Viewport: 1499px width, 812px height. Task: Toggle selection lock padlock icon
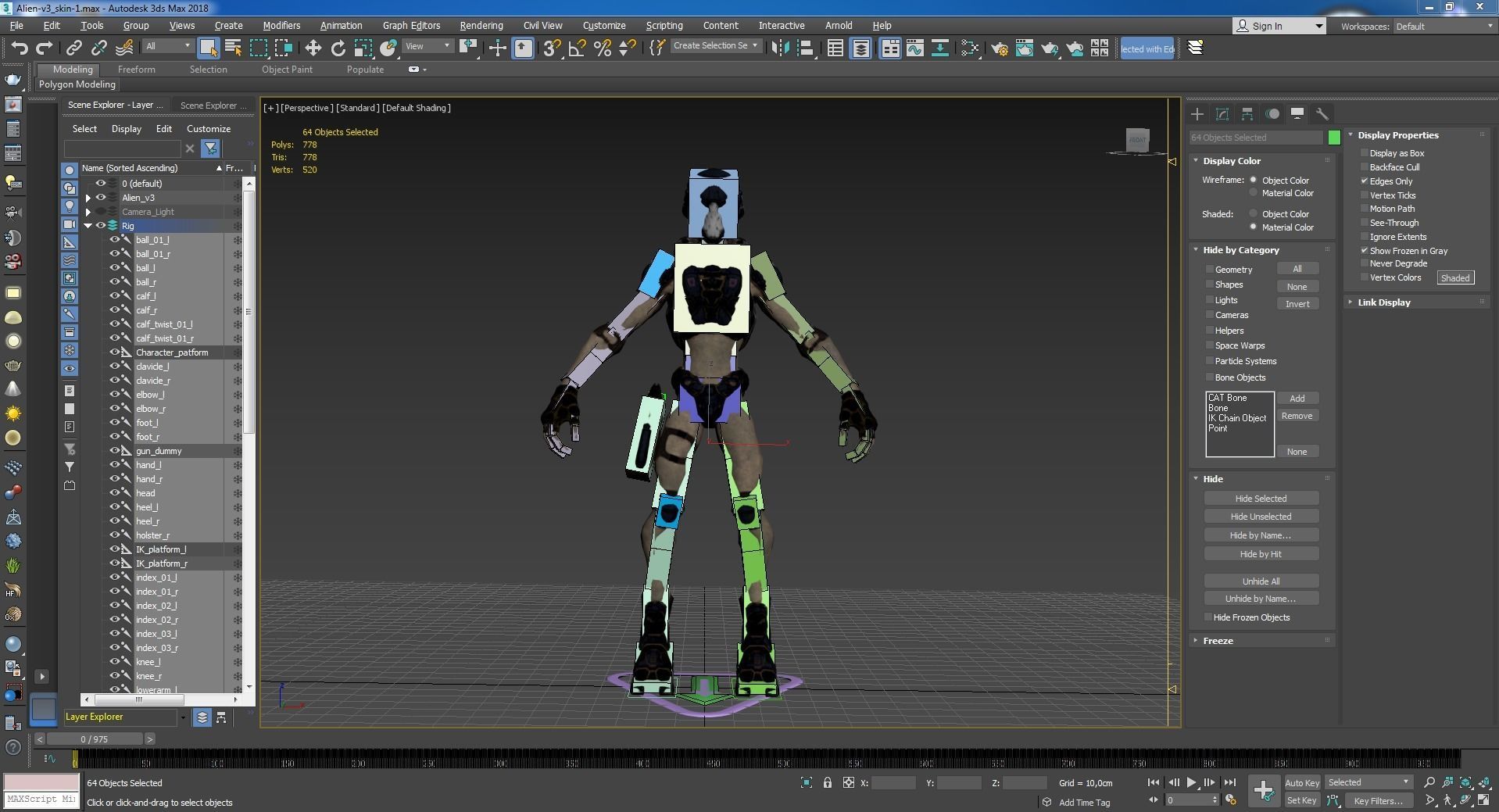click(x=827, y=782)
